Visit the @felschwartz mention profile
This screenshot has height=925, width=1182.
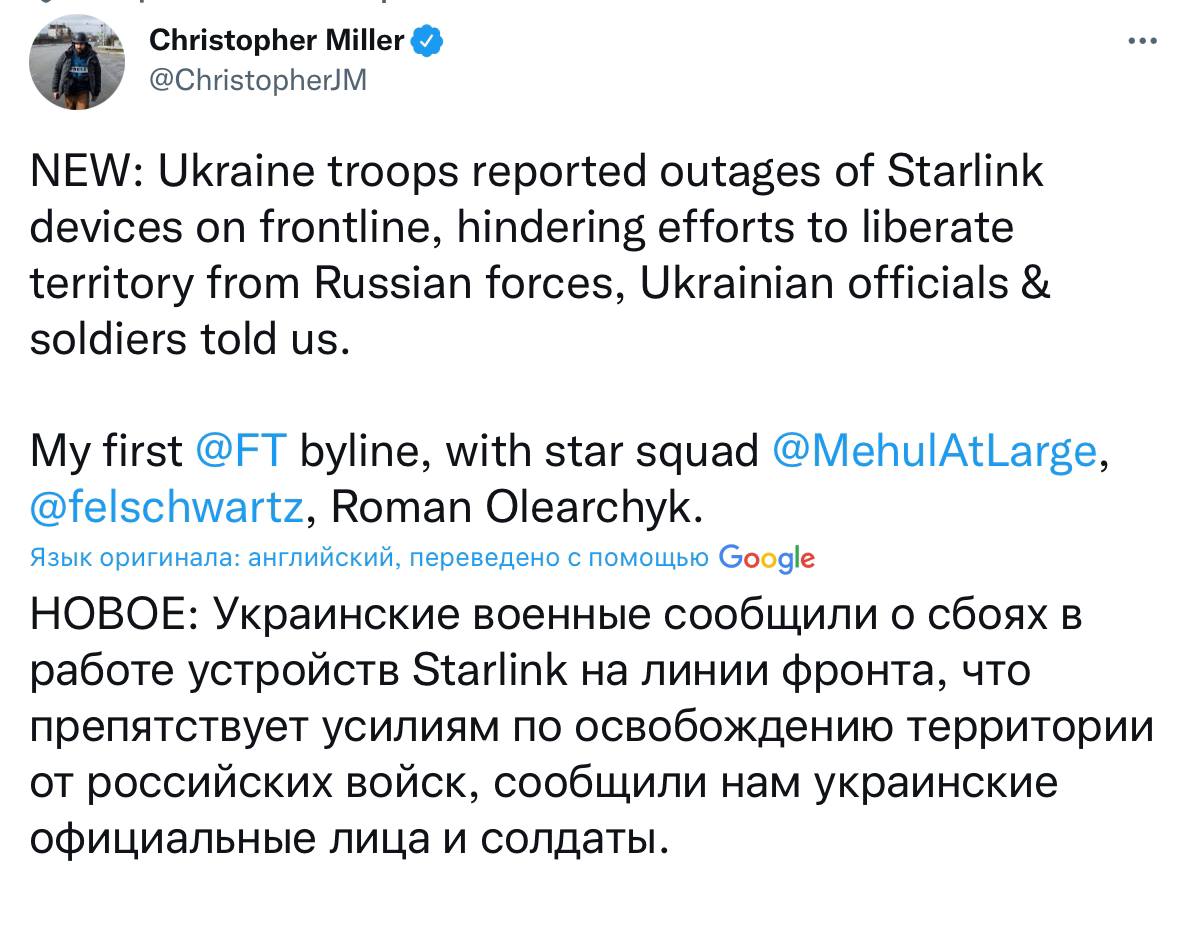(x=166, y=509)
